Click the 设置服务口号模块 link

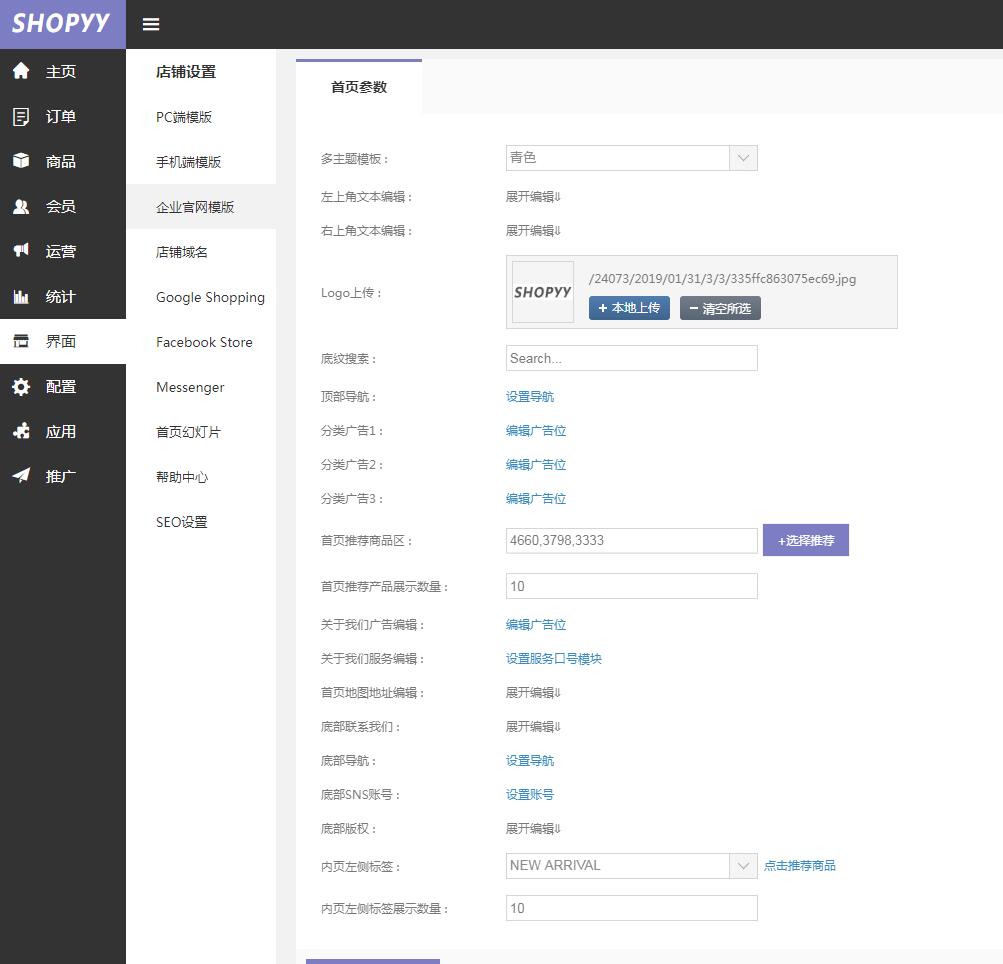tap(553, 658)
